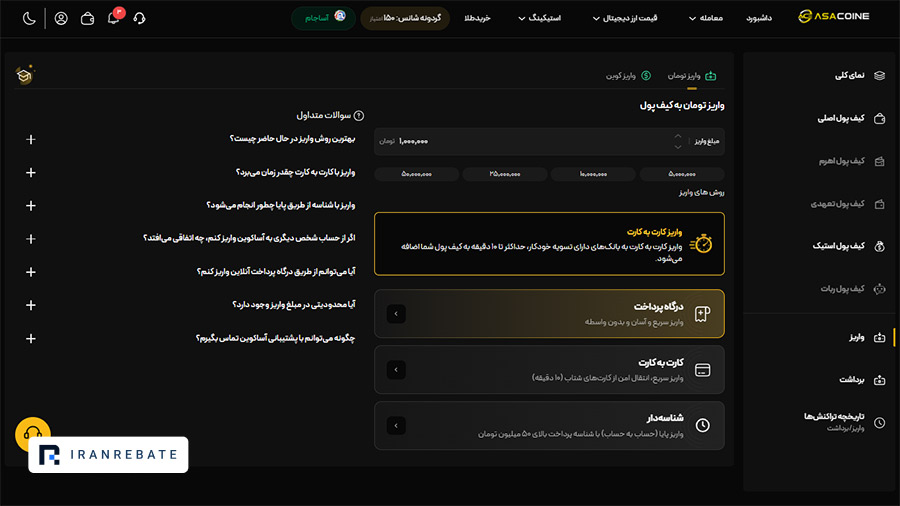This screenshot has width=900, height=506.
Task: Select the 25,000,000 preset amount
Action: (x=505, y=174)
